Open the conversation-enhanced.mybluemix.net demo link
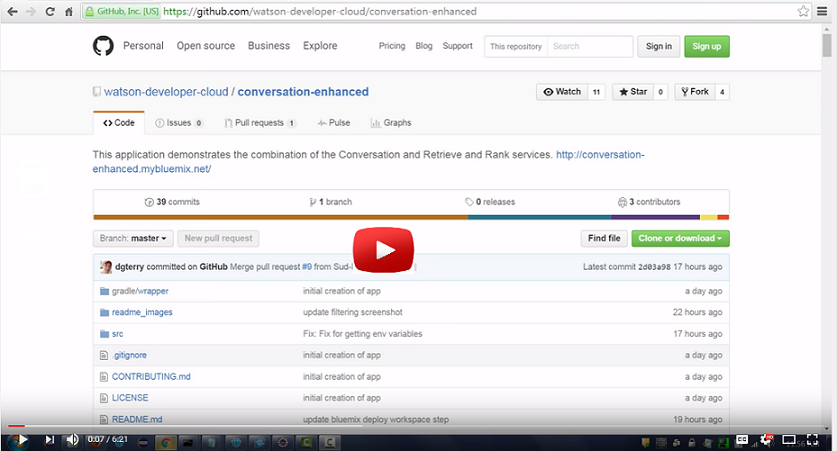 click(368, 162)
